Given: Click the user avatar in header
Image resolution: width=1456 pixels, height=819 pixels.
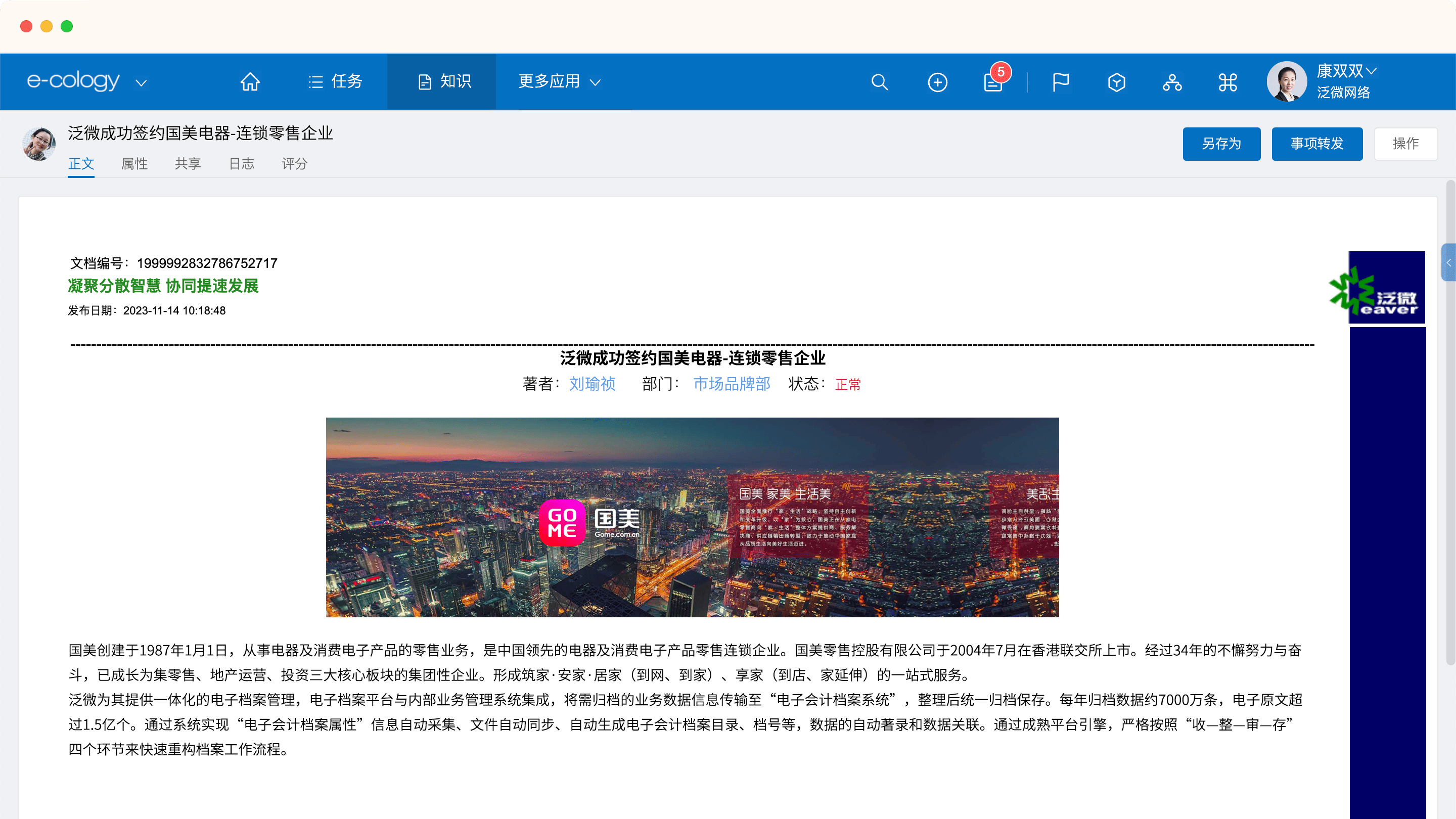Looking at the screenshot, I should (1287, 81).
